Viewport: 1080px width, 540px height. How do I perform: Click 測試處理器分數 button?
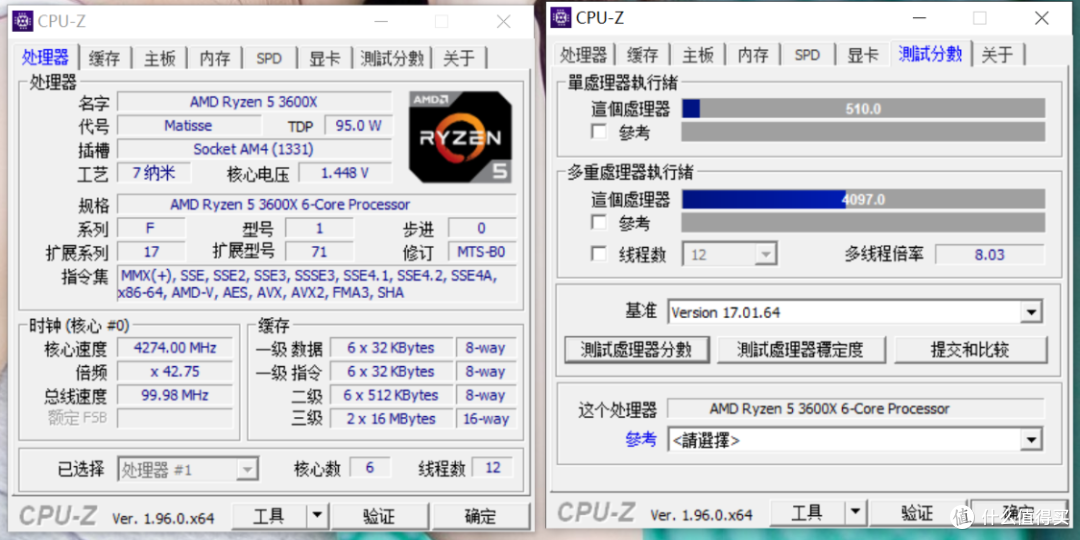click(x=636, y=349)
